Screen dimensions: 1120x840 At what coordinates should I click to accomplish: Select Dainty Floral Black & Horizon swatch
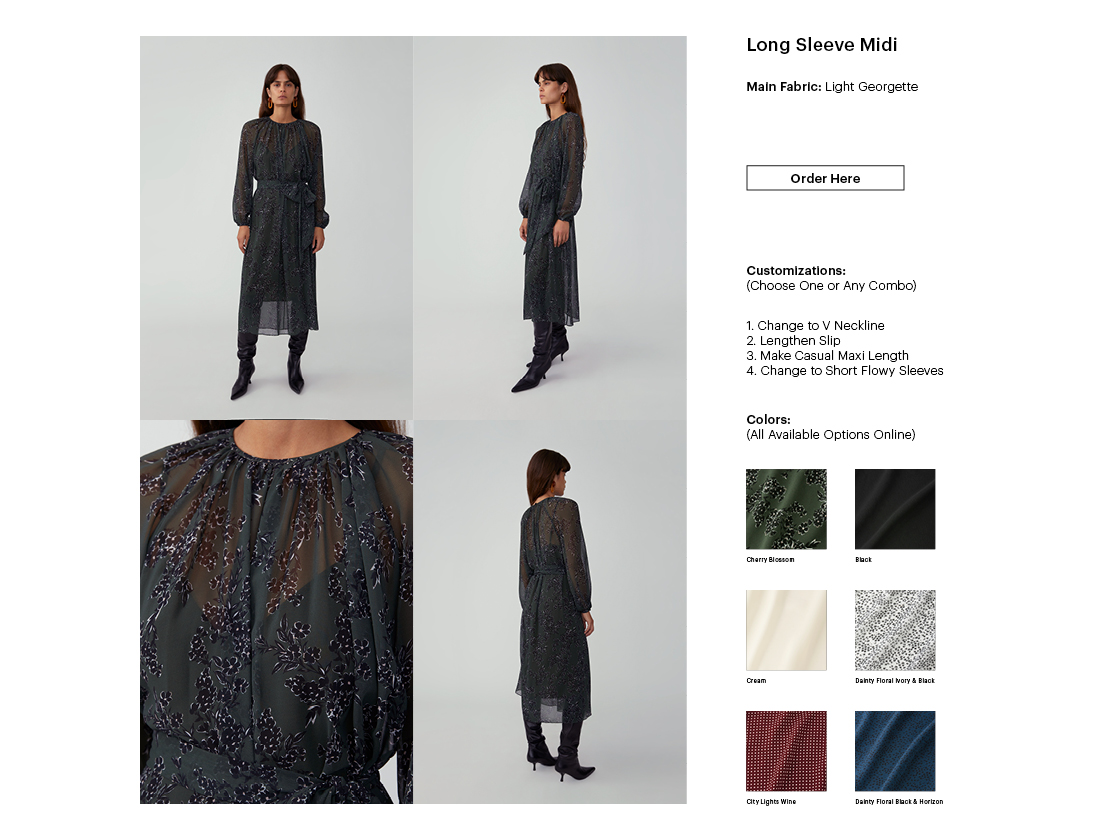coord(895,751)
